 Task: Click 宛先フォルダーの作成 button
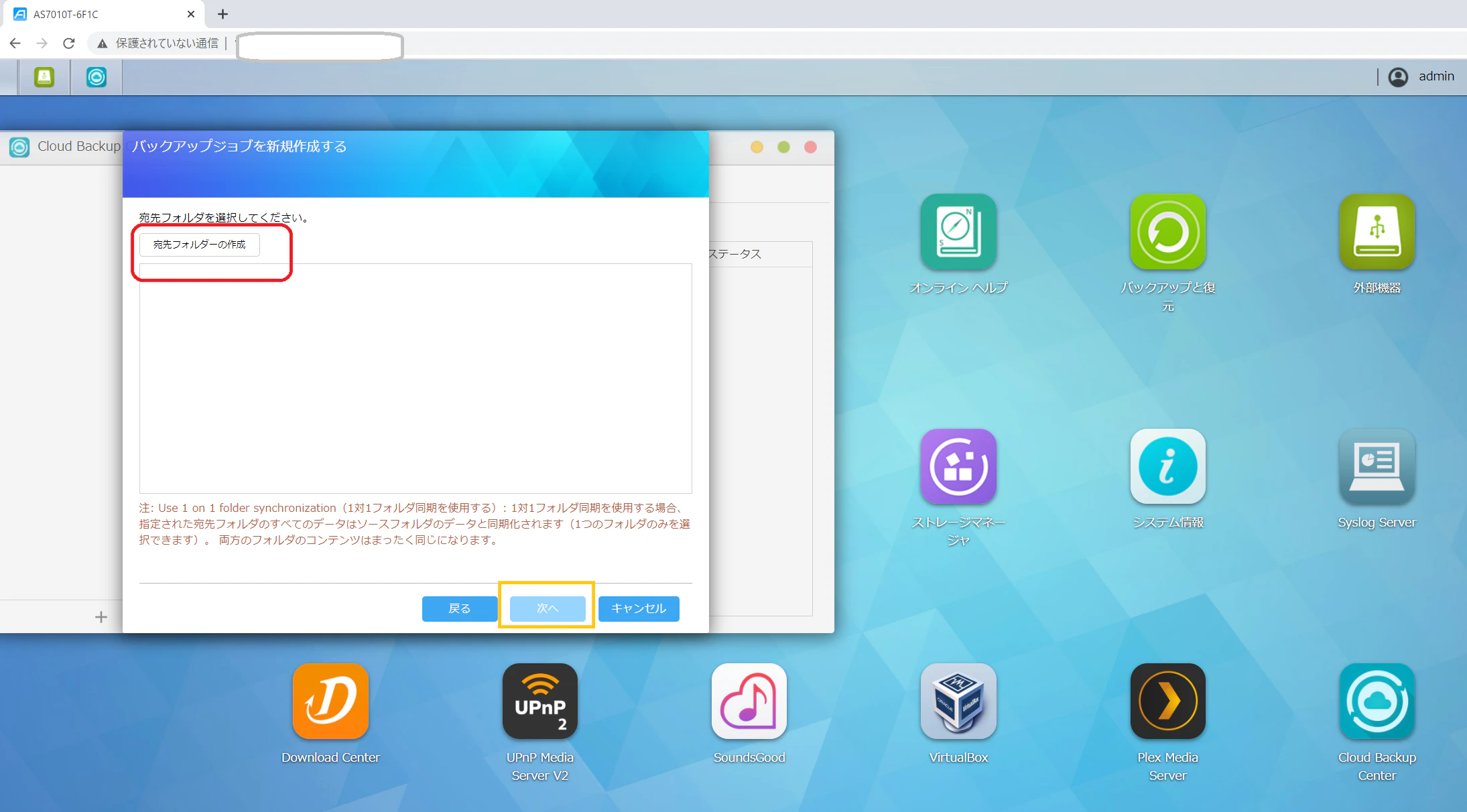tap(199, 245)
